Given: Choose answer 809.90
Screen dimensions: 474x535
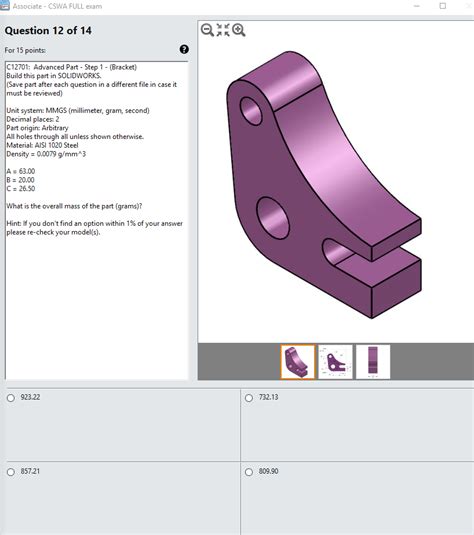Looking at the screenshot, I should coord(249,472).
